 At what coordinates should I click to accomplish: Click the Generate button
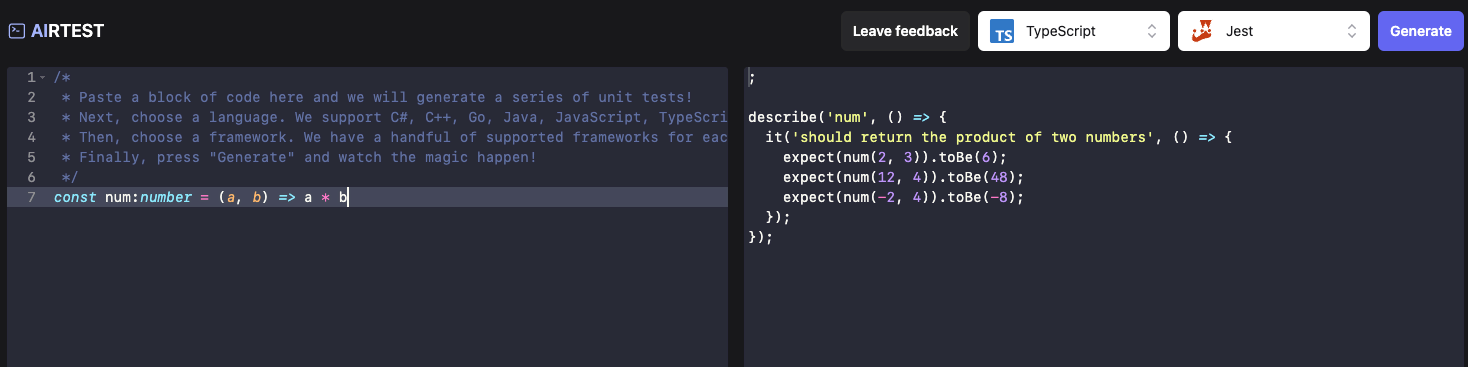(1420, 31)
